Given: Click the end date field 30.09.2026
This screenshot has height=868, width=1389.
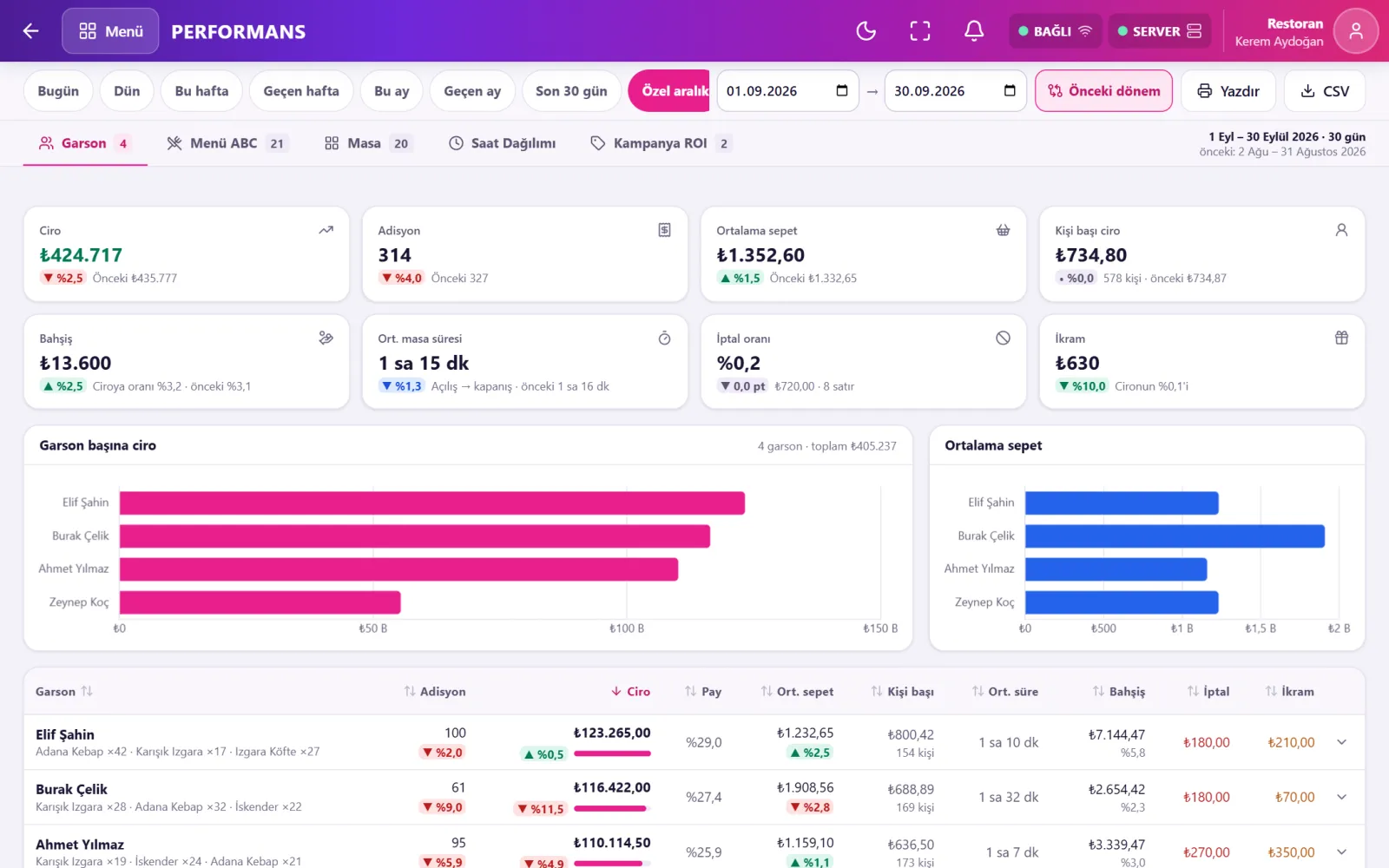Looking at the screenshot, I should (x=955, y=91).
